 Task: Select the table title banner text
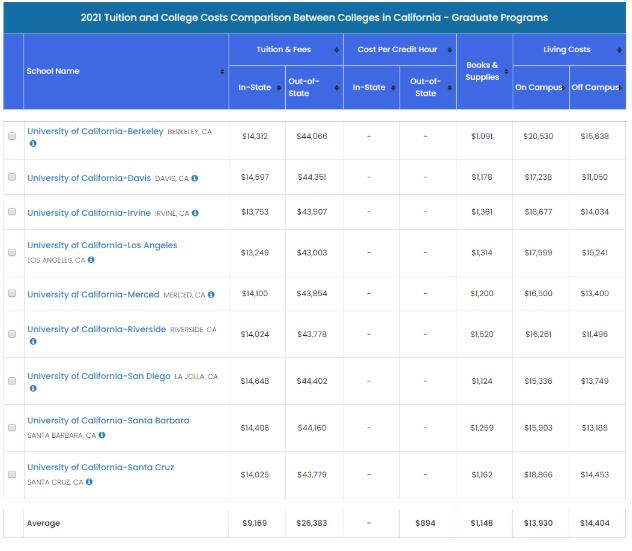pos(314,18)
